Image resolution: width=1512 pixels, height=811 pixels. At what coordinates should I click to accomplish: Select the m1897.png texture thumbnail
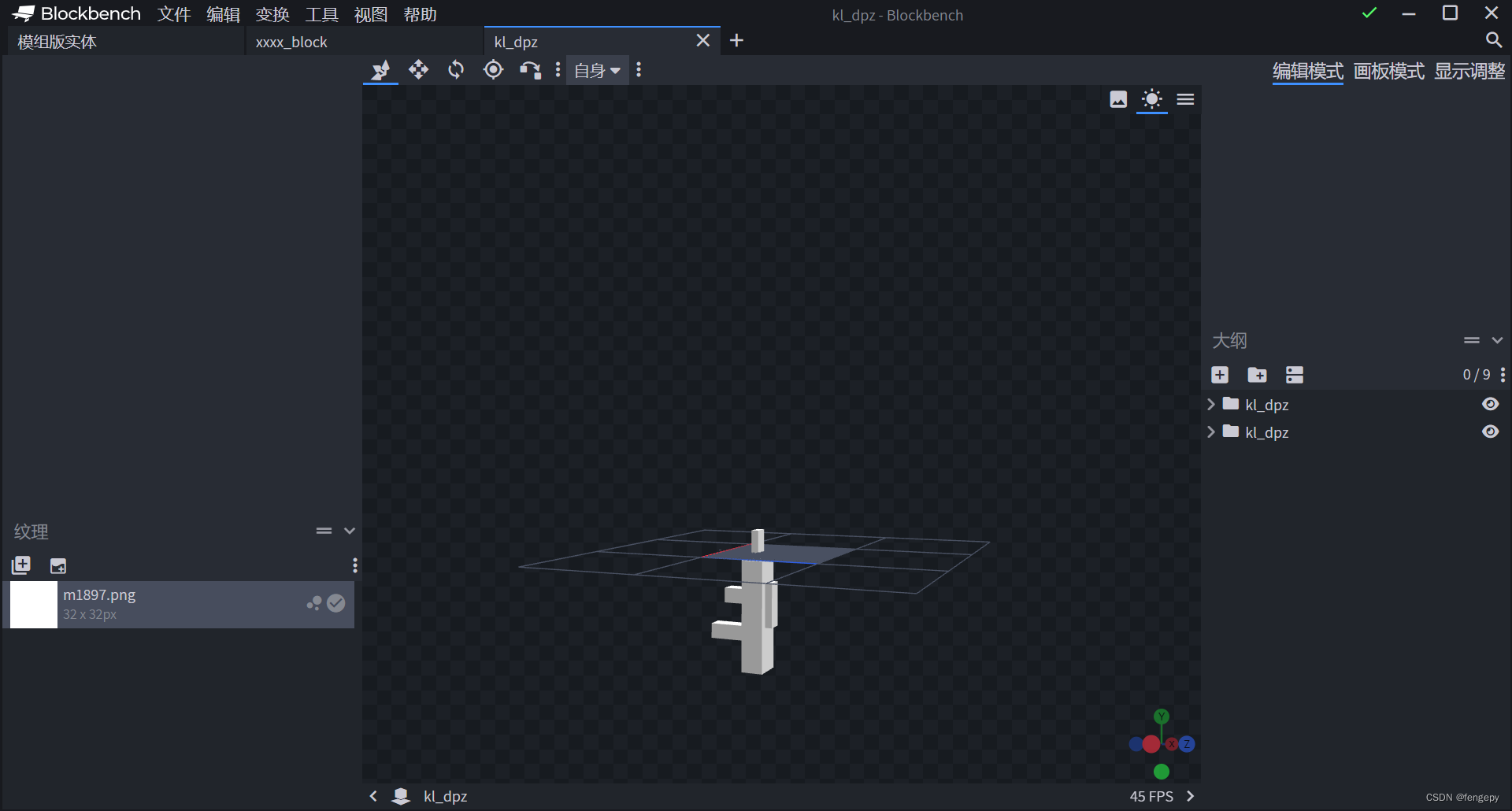[34, 605]
